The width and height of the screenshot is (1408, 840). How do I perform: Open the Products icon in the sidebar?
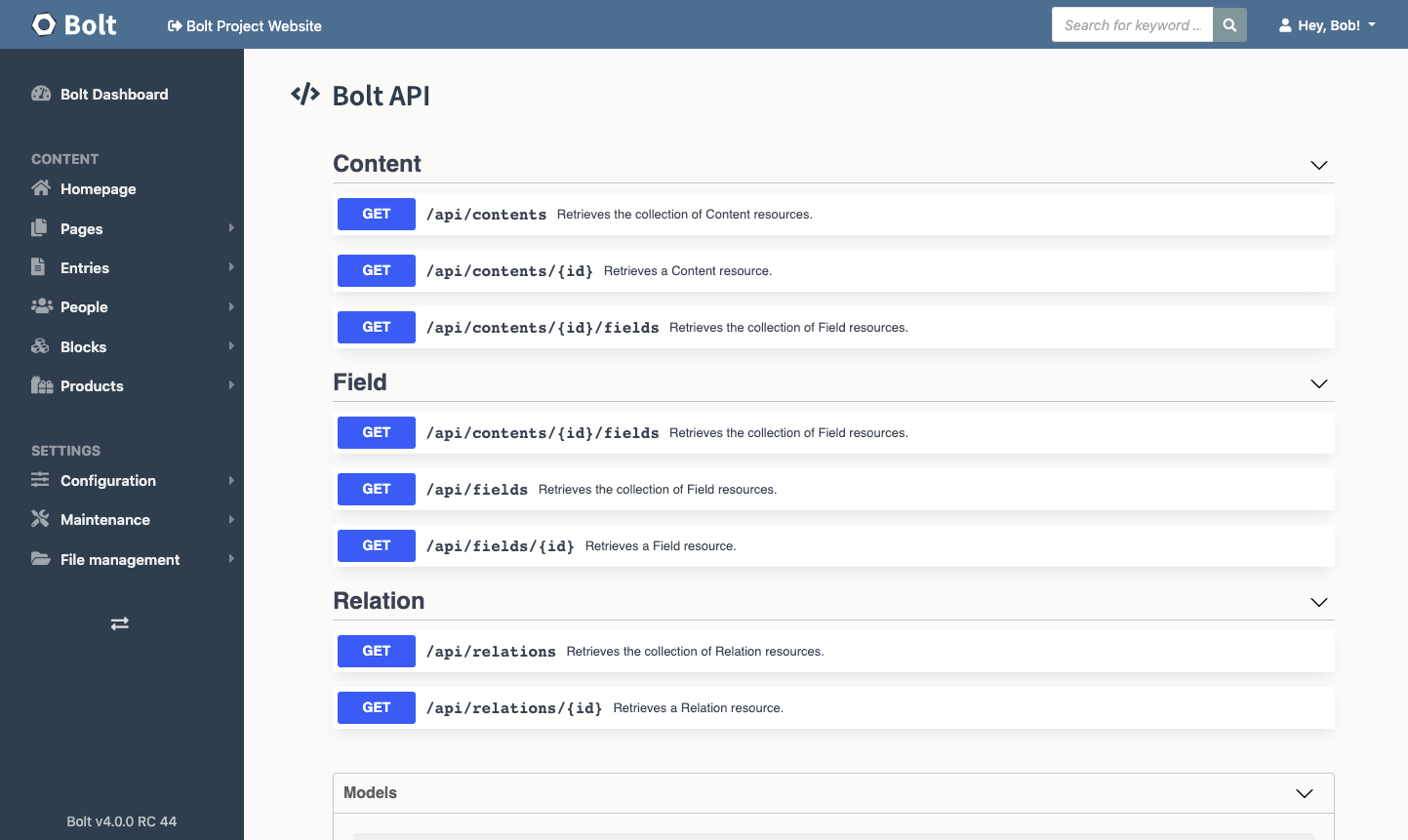click(41, 385)
